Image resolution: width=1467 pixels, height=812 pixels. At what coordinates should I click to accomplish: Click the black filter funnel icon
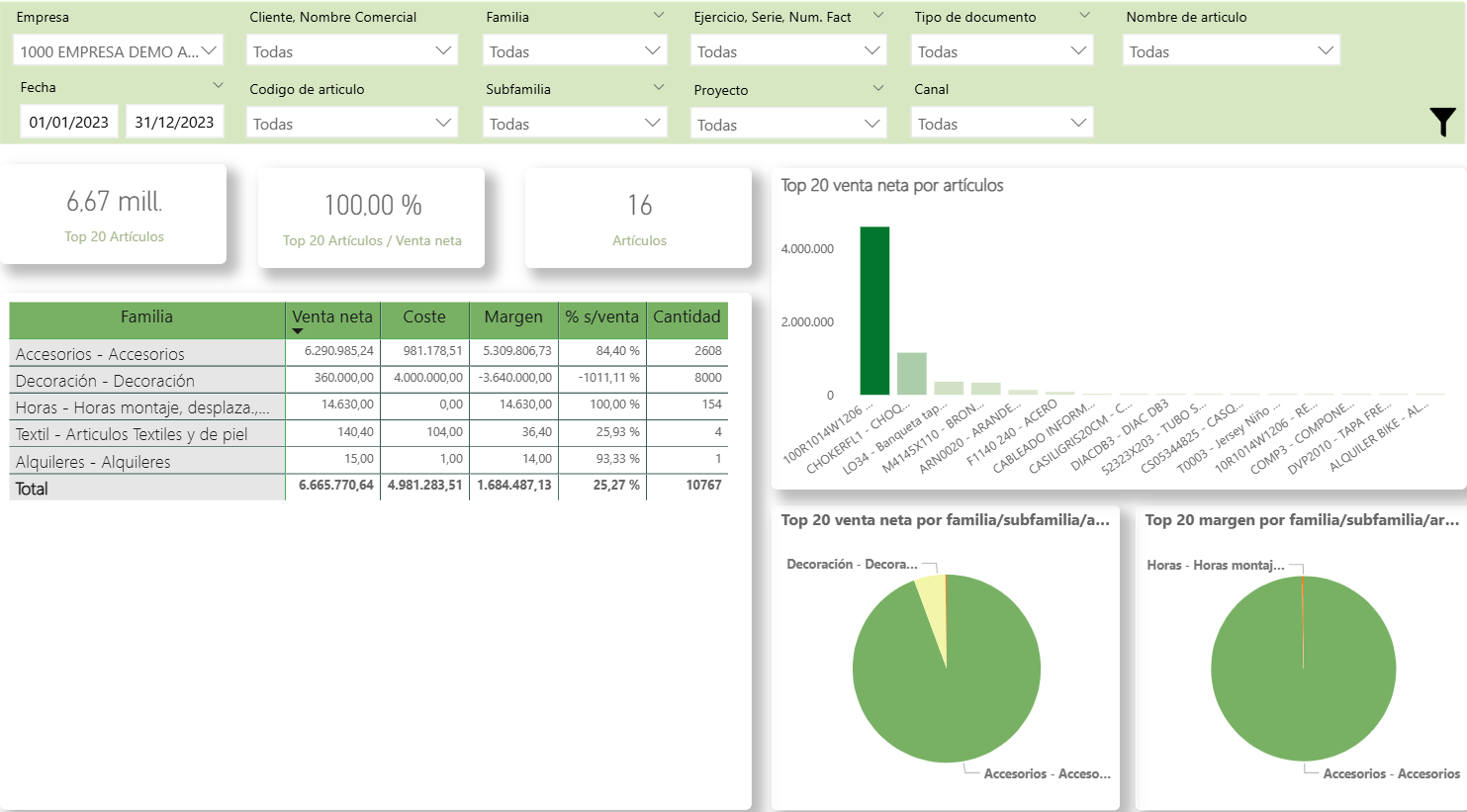1442,122
